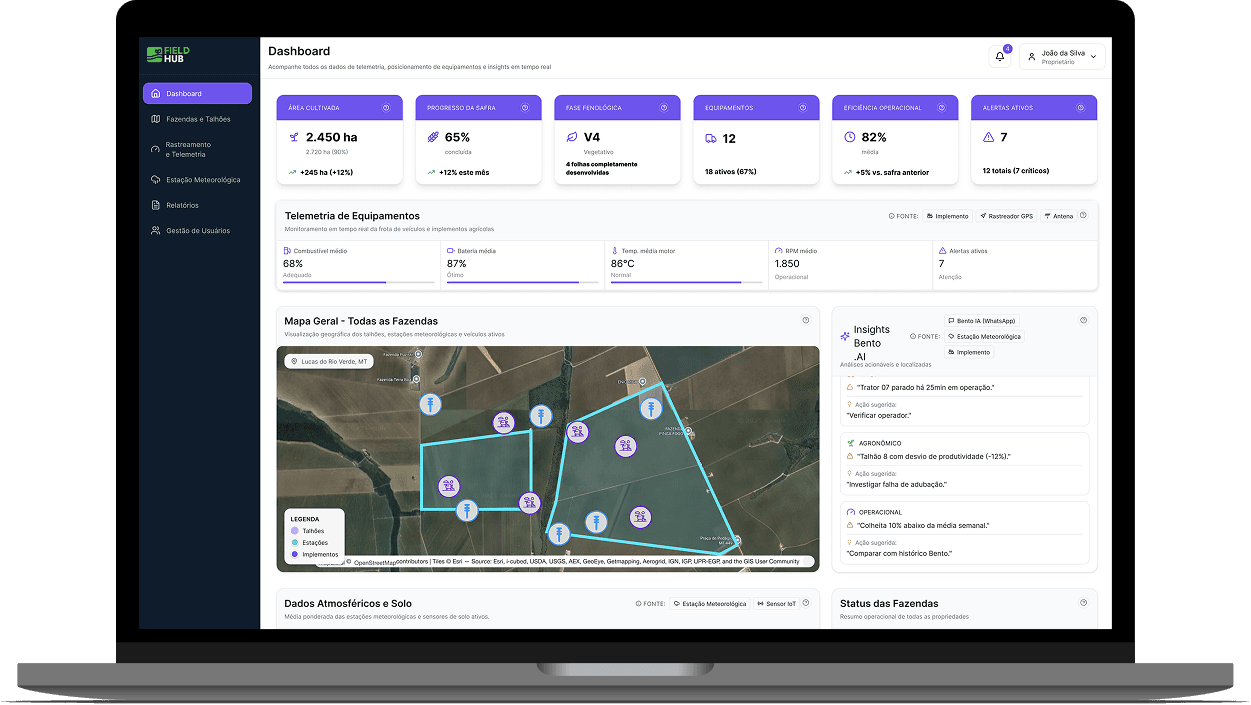Open the notification bell with badge
Viewport: 1251px width, 705px height.
coord(1000,55)
